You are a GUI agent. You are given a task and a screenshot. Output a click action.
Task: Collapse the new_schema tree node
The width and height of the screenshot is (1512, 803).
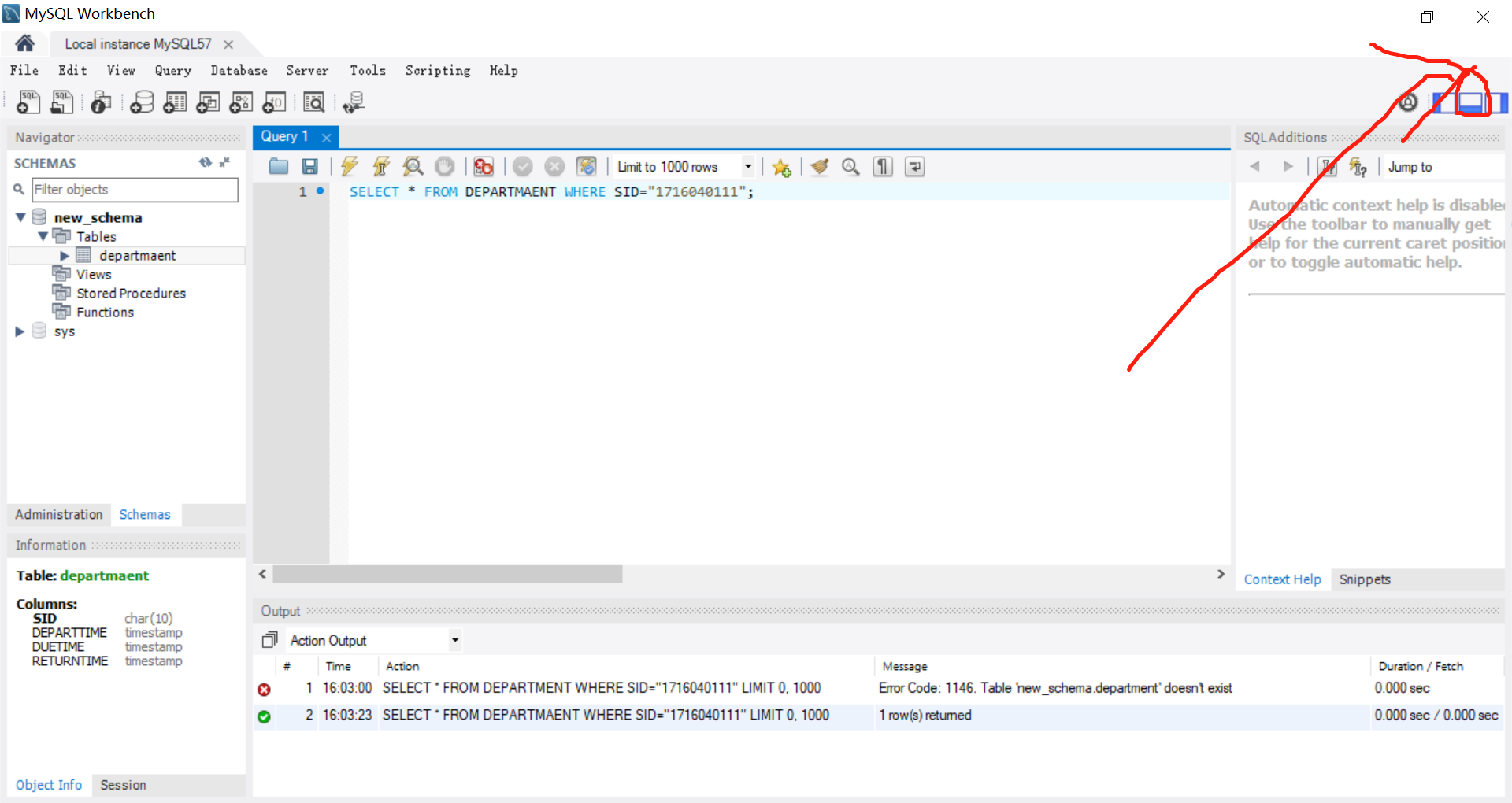click(x=20, y=217)
